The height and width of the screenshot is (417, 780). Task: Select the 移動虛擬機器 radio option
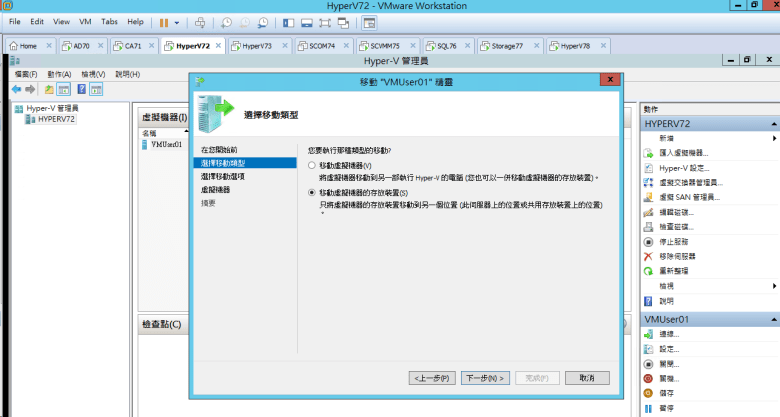(x=312, y=165)
